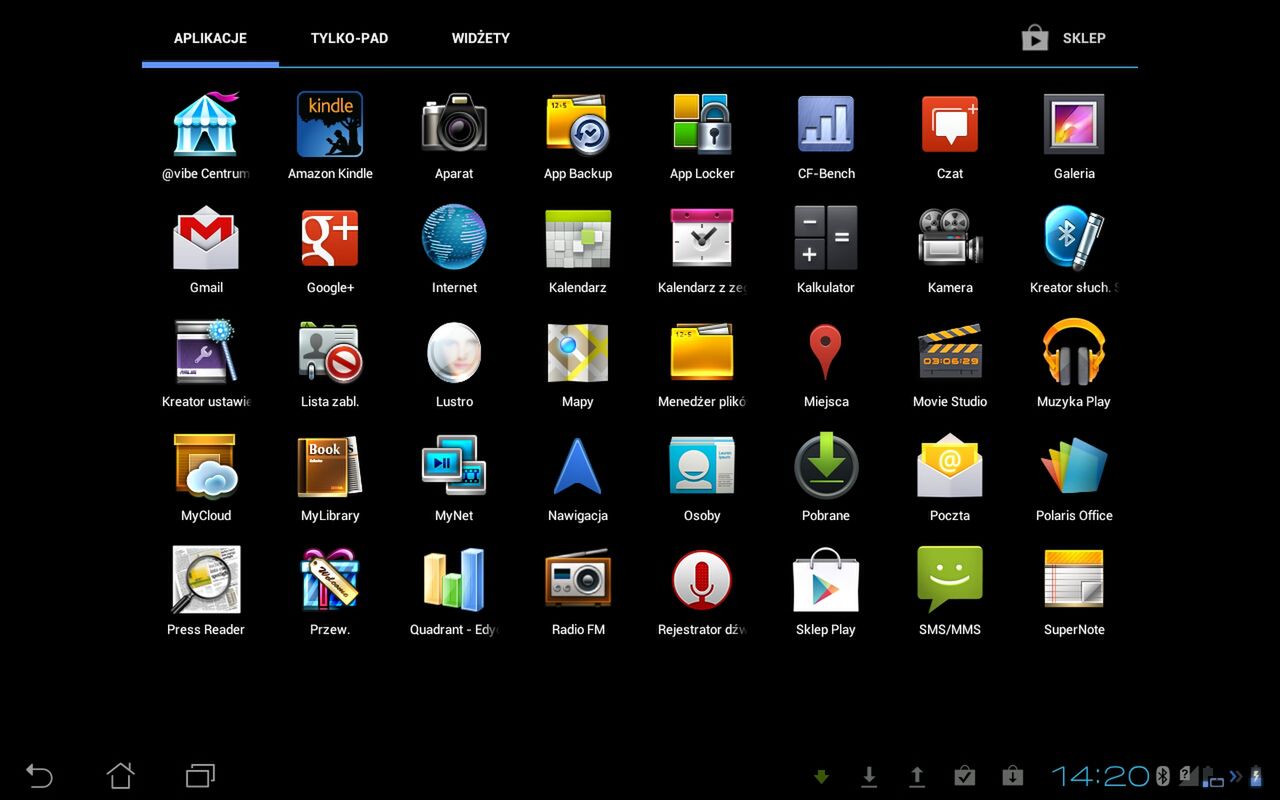Open SMS/MMS messaging
Viewport: 1280px width, 800px height.
click(950, 580)
